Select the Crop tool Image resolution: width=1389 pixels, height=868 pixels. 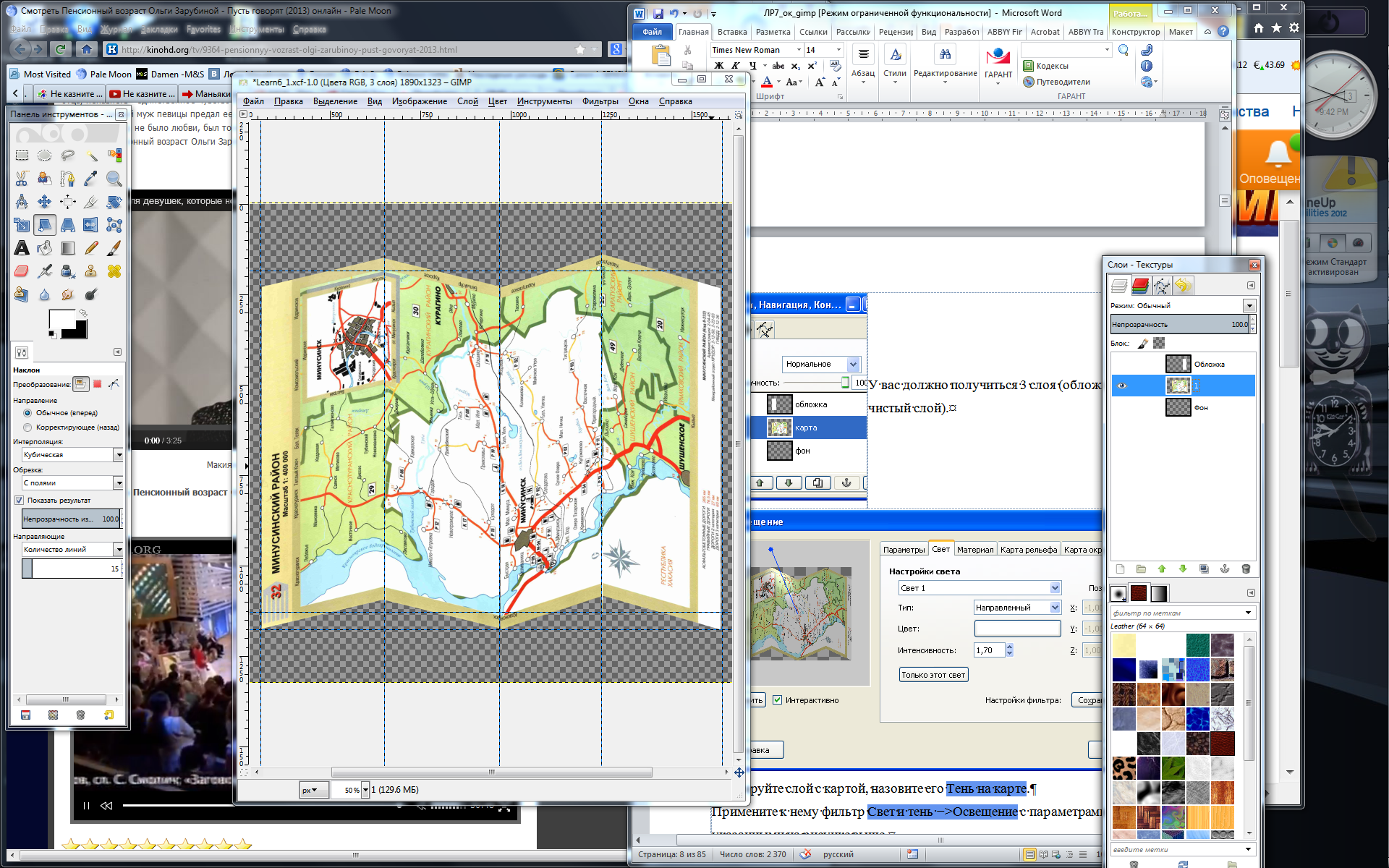click(91, 202)
